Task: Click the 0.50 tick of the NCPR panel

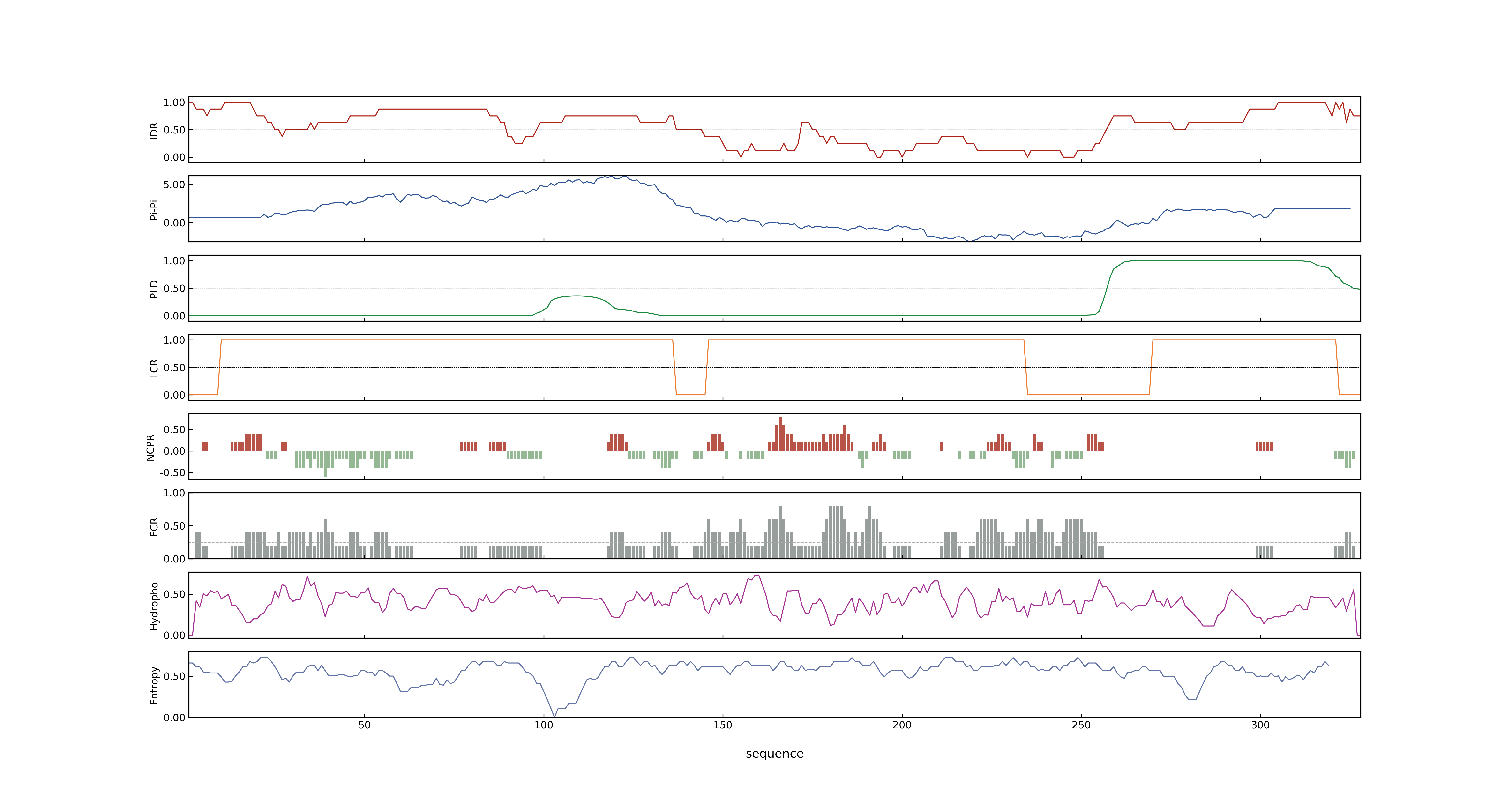Action: [x=174, y=430]
